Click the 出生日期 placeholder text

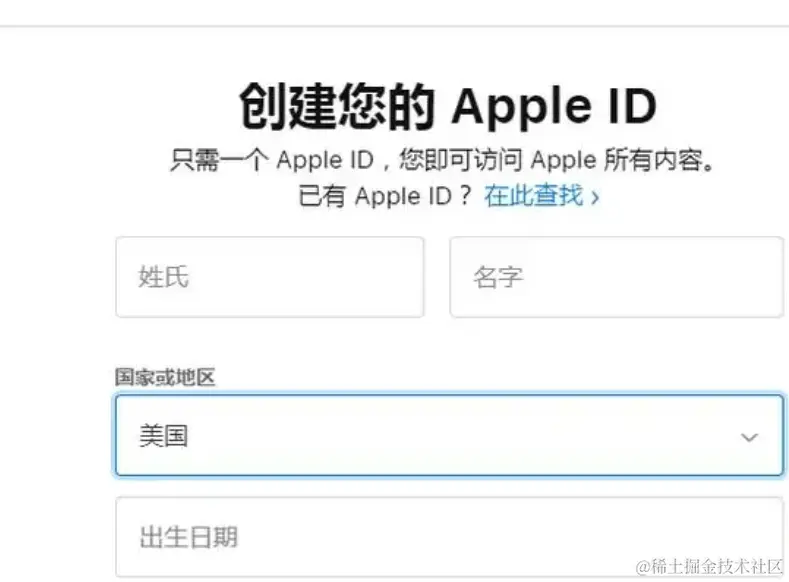point(188,537)
